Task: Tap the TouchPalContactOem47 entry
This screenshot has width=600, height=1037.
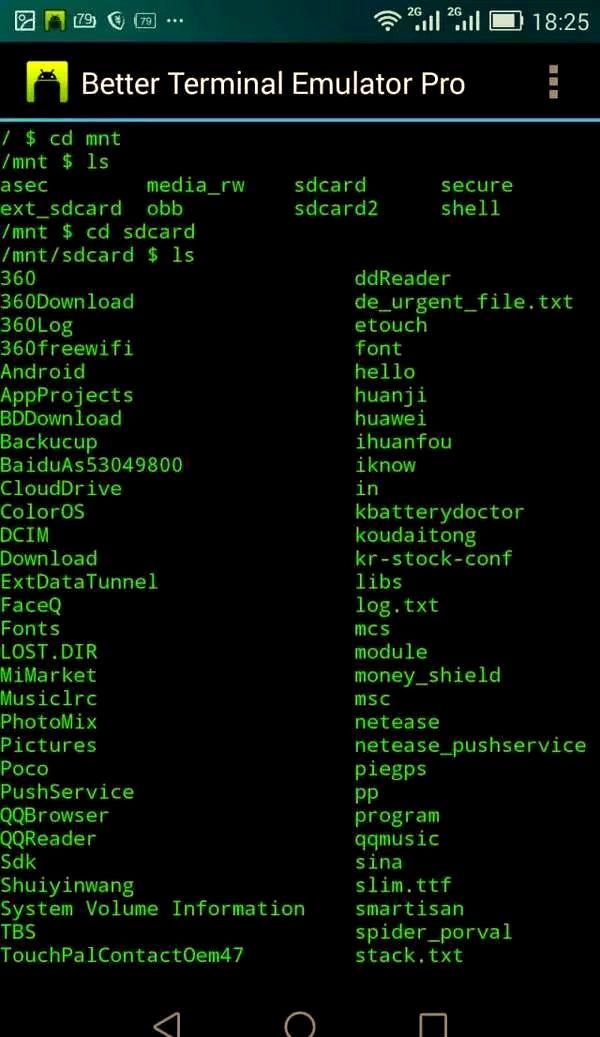Action: (x=122, y=955)
